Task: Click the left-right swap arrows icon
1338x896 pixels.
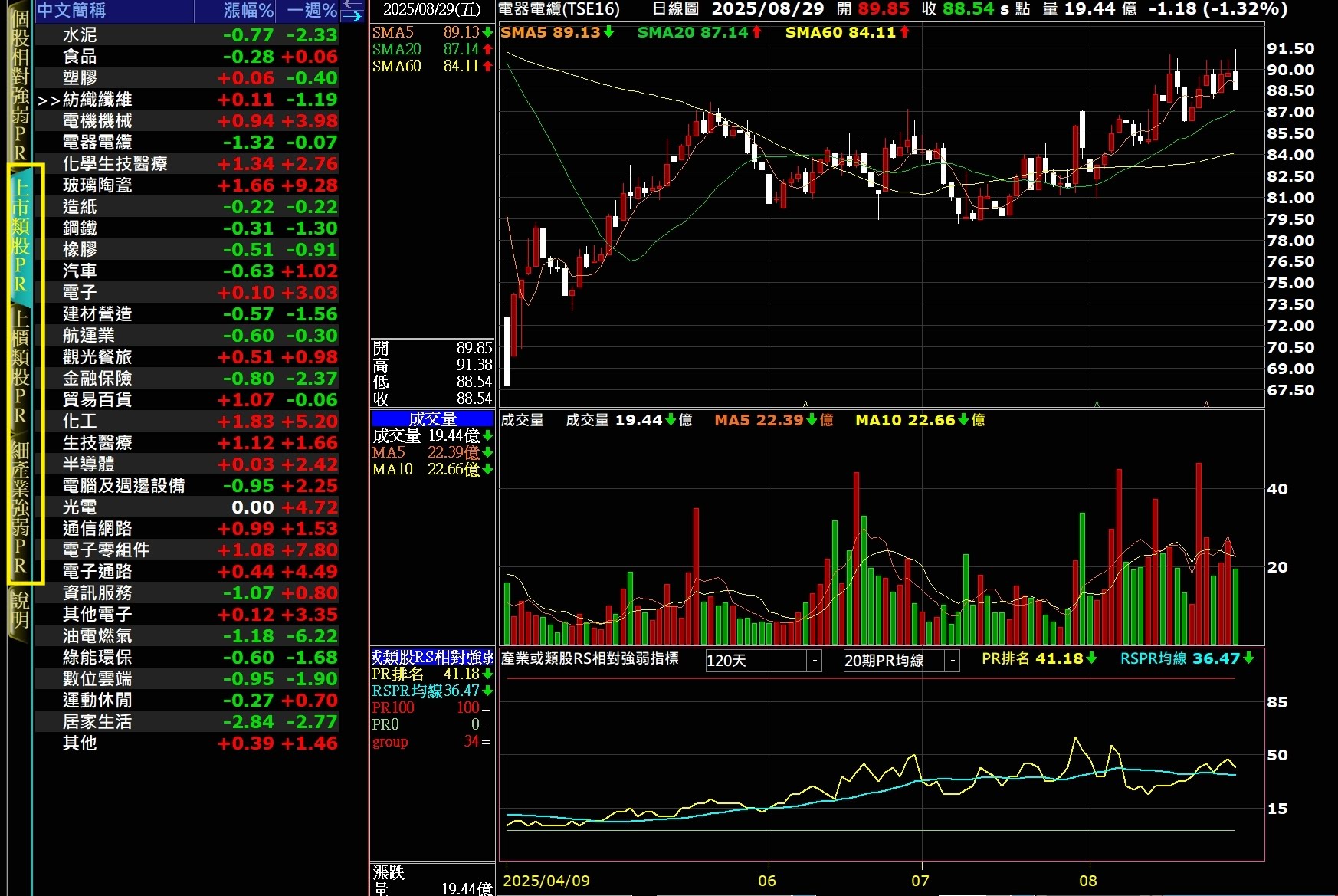Action: click(x=352, y=10)
